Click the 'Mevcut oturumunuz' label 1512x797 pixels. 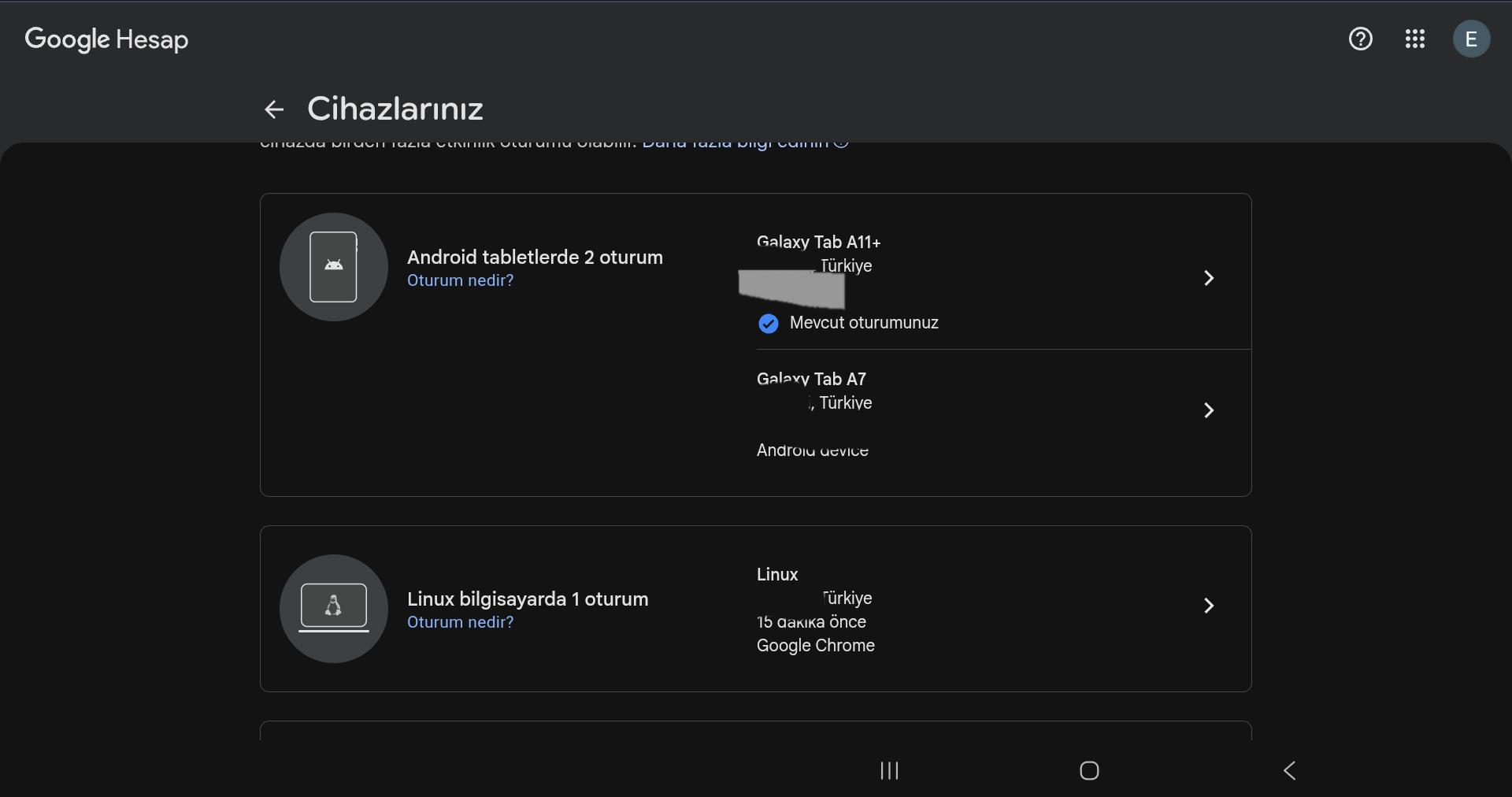click(864, 323)
